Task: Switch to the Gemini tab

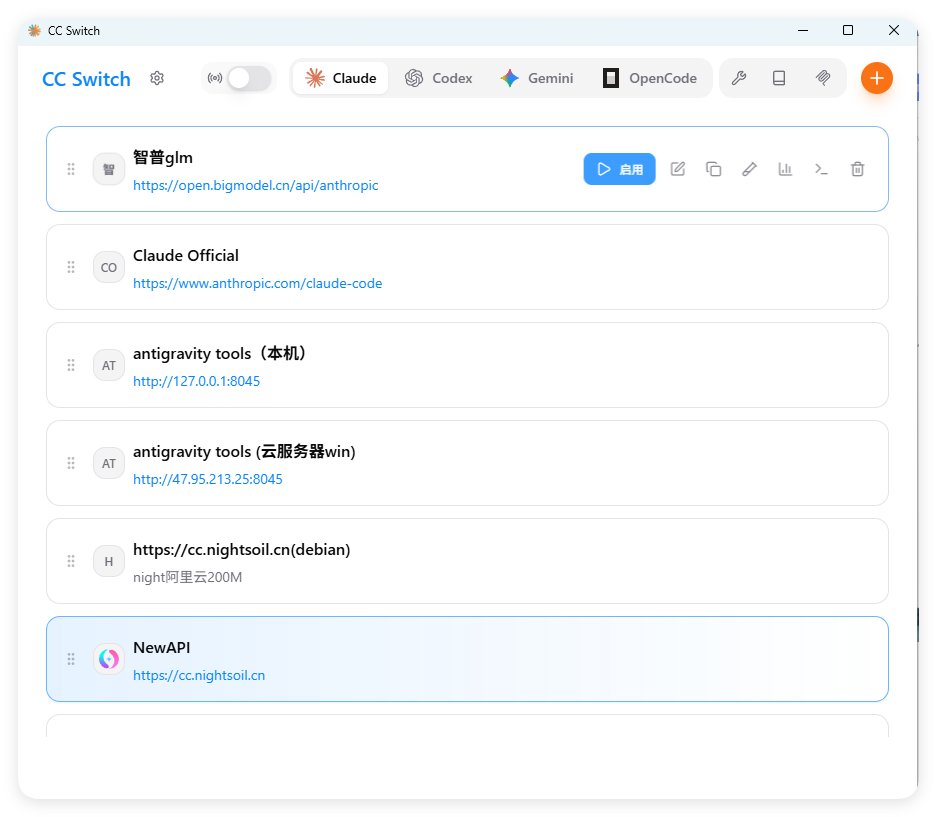Action: pyautogui.click(x=537, y=78)
